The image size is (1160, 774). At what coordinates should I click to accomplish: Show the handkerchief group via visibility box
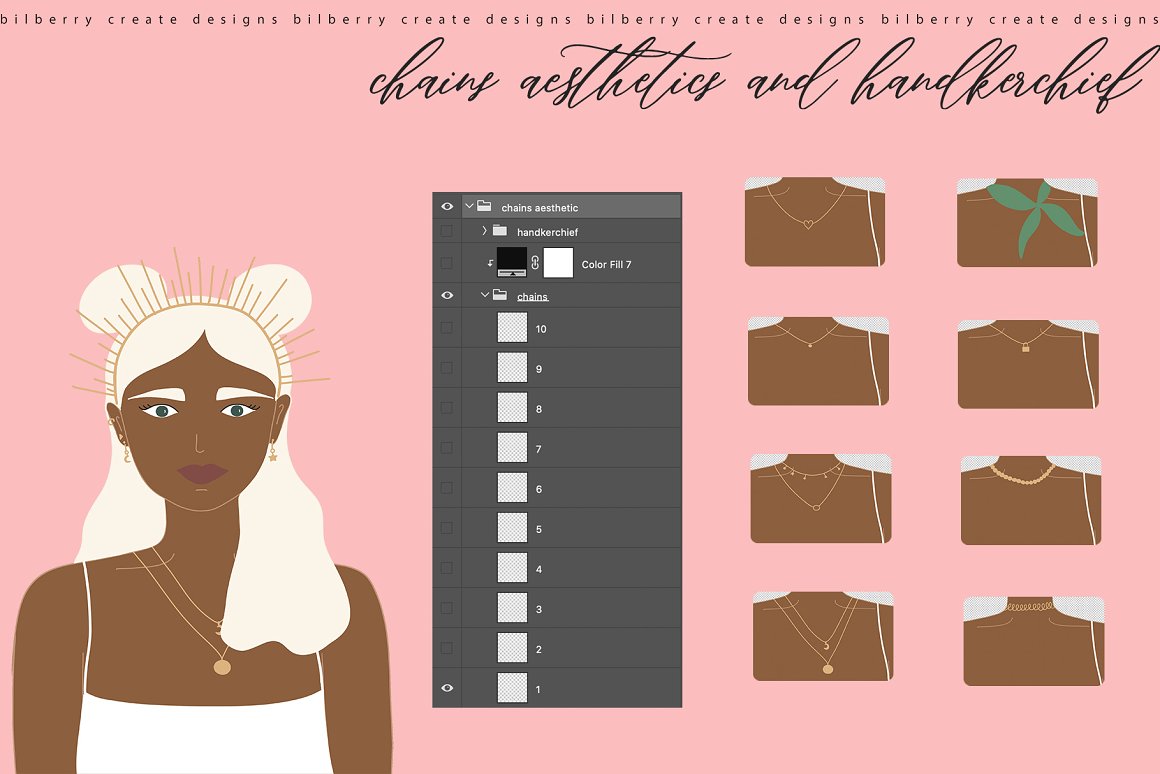coord(447,231)
